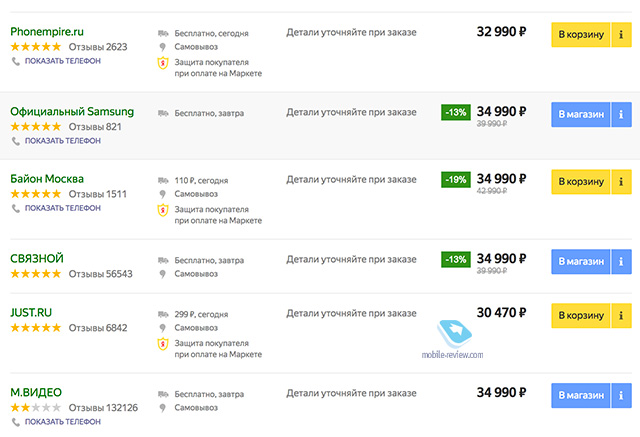Screen dimensions: 640x437
Task: Click the -19% discount badge
Action: 456,180
